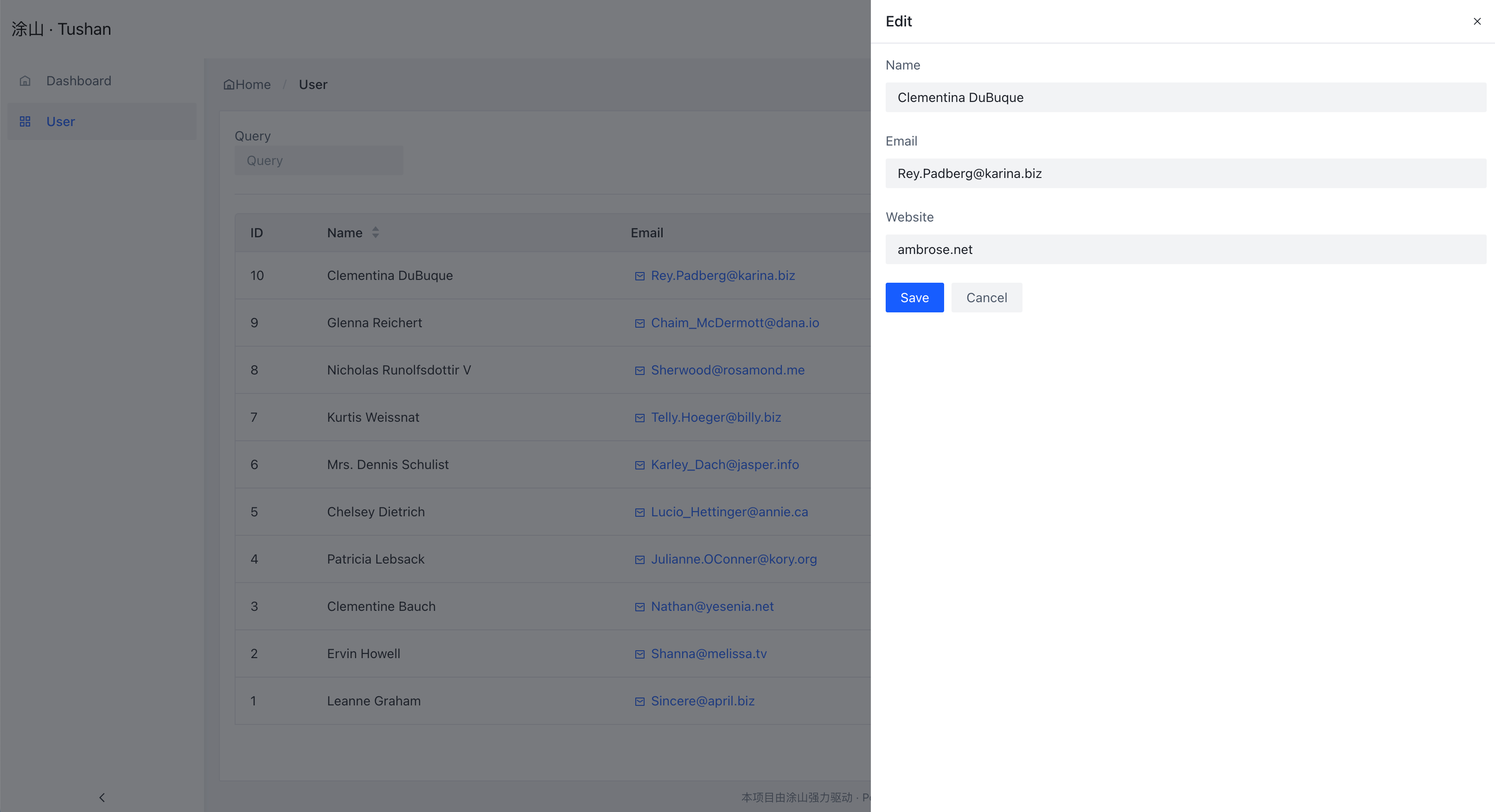
Task: Click the house icon in Home breadcrumb
Action: click(x=229, y=84)
